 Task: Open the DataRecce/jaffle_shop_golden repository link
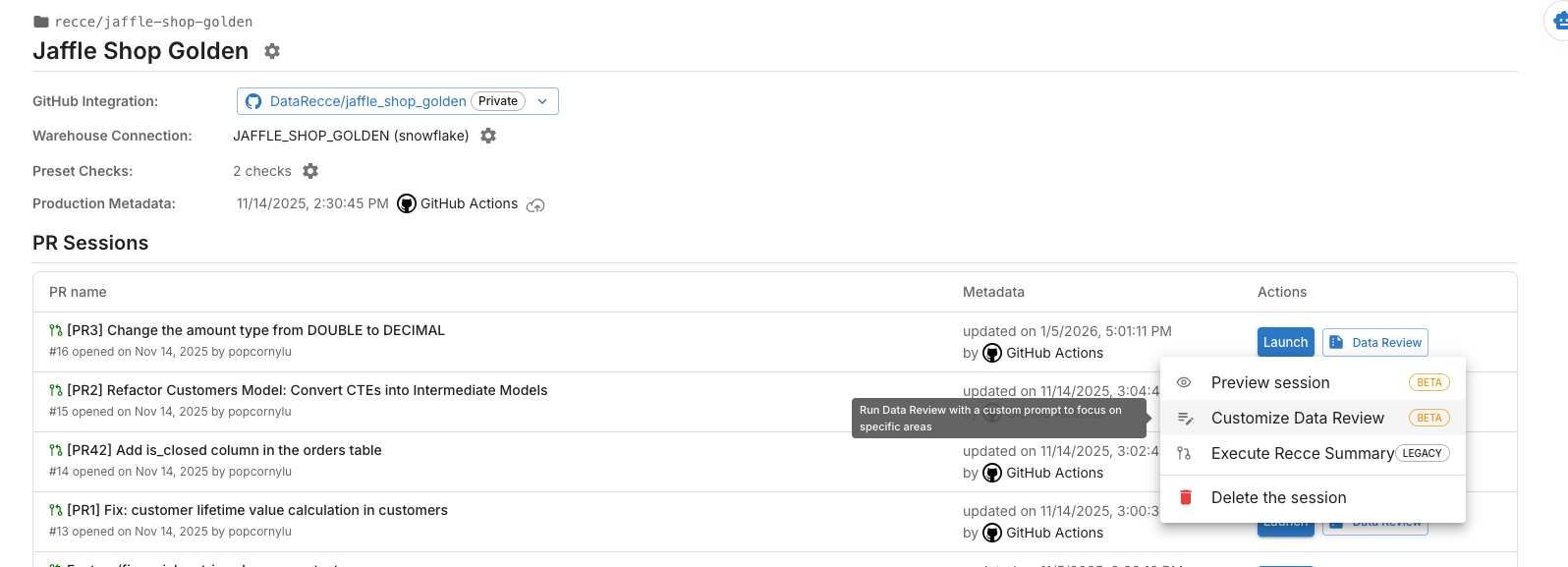(368, 101)
